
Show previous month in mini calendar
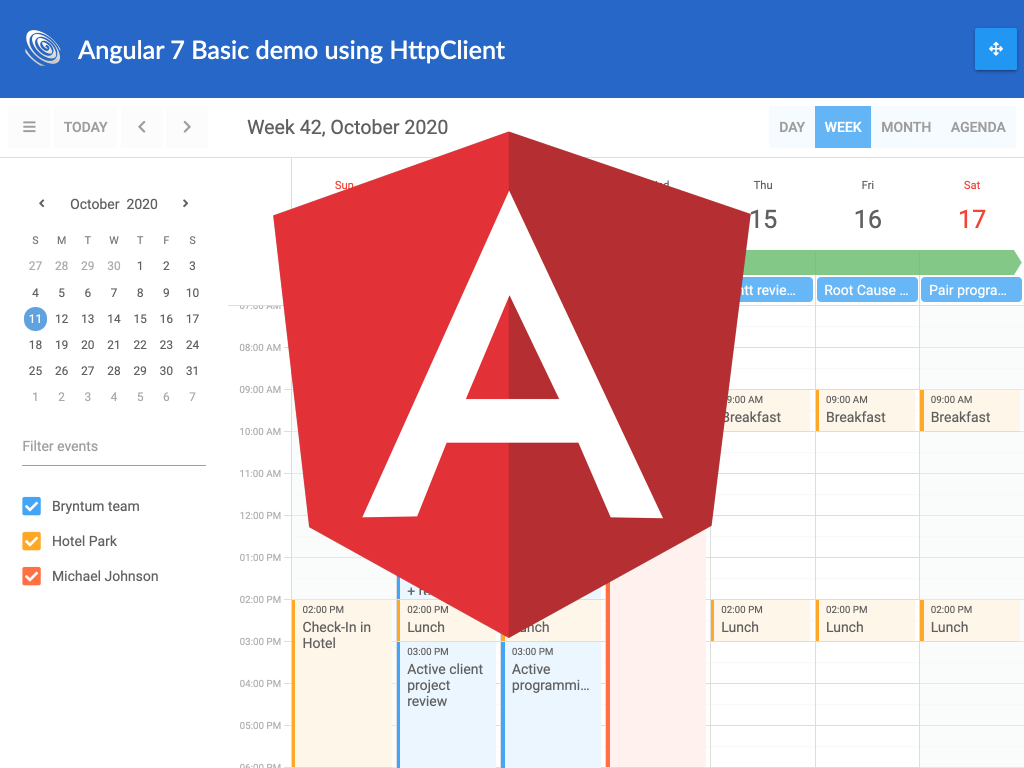[x=42, y=204]
